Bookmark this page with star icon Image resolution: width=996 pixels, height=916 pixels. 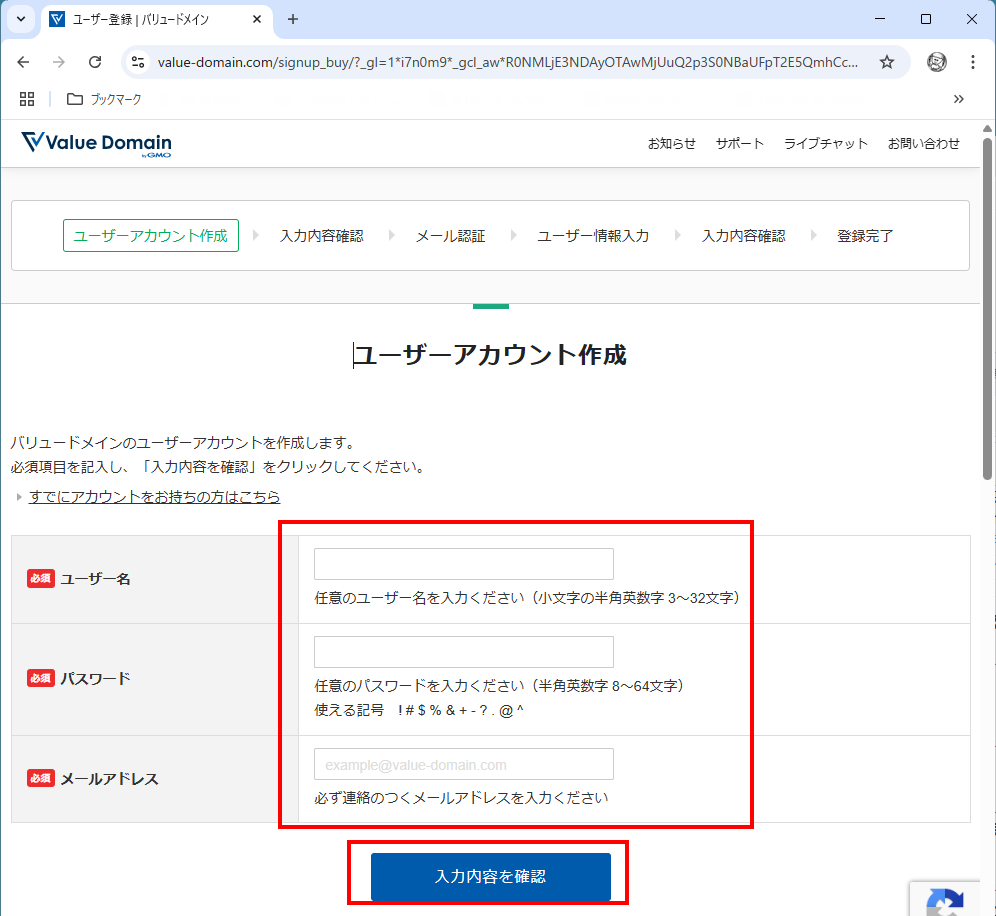point(886,62)
